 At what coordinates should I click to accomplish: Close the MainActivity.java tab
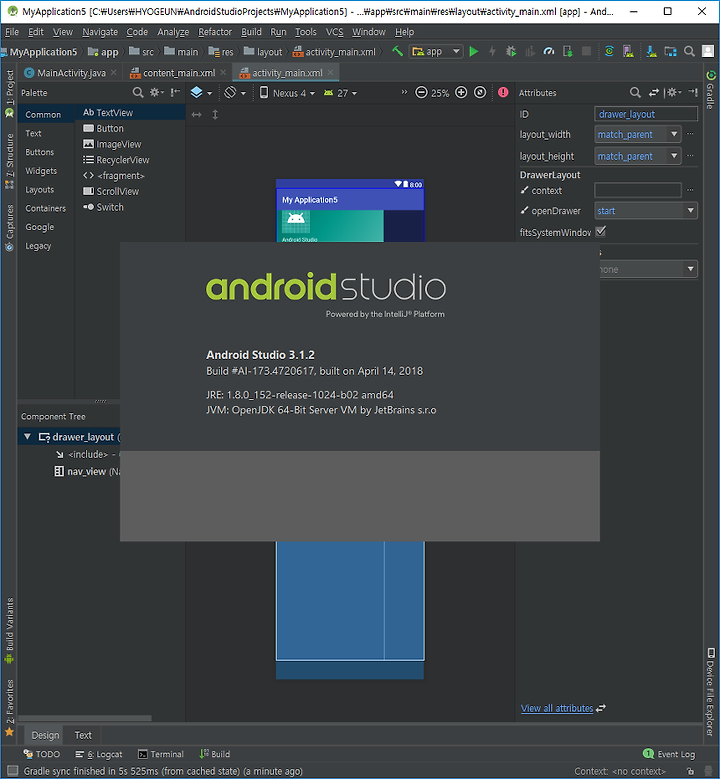[114, 73]
